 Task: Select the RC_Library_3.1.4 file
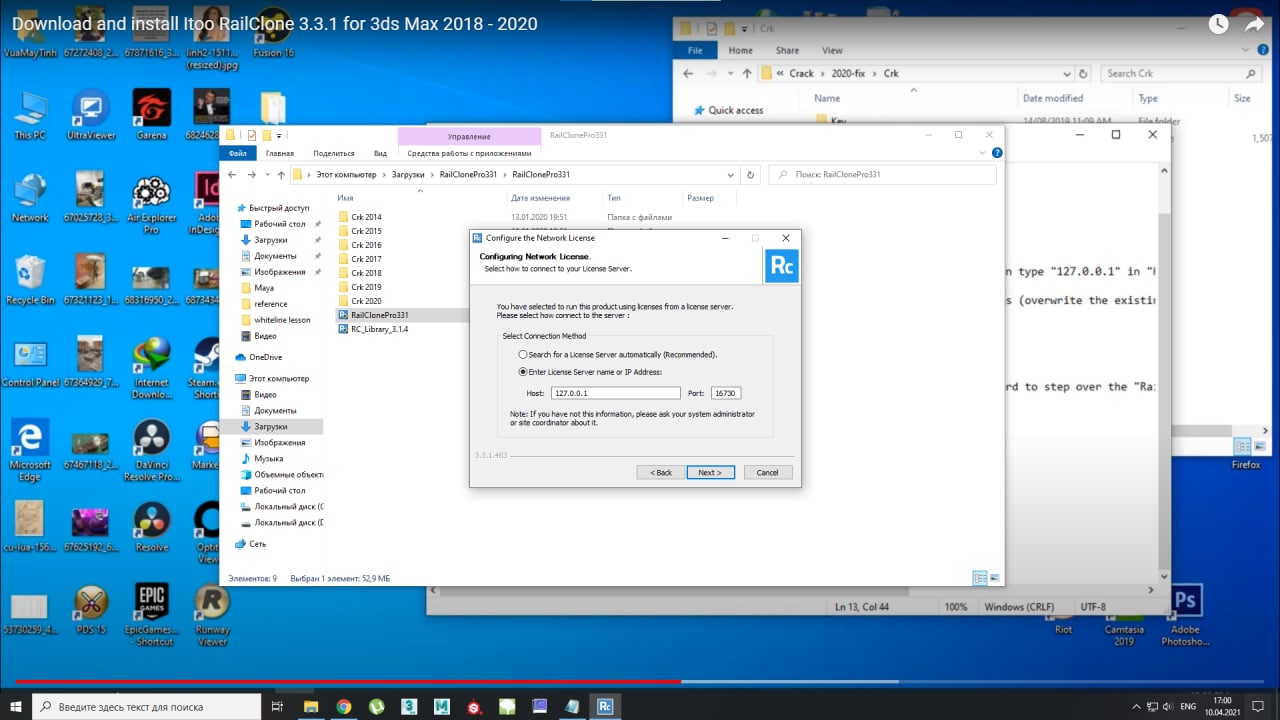point(379,329)
